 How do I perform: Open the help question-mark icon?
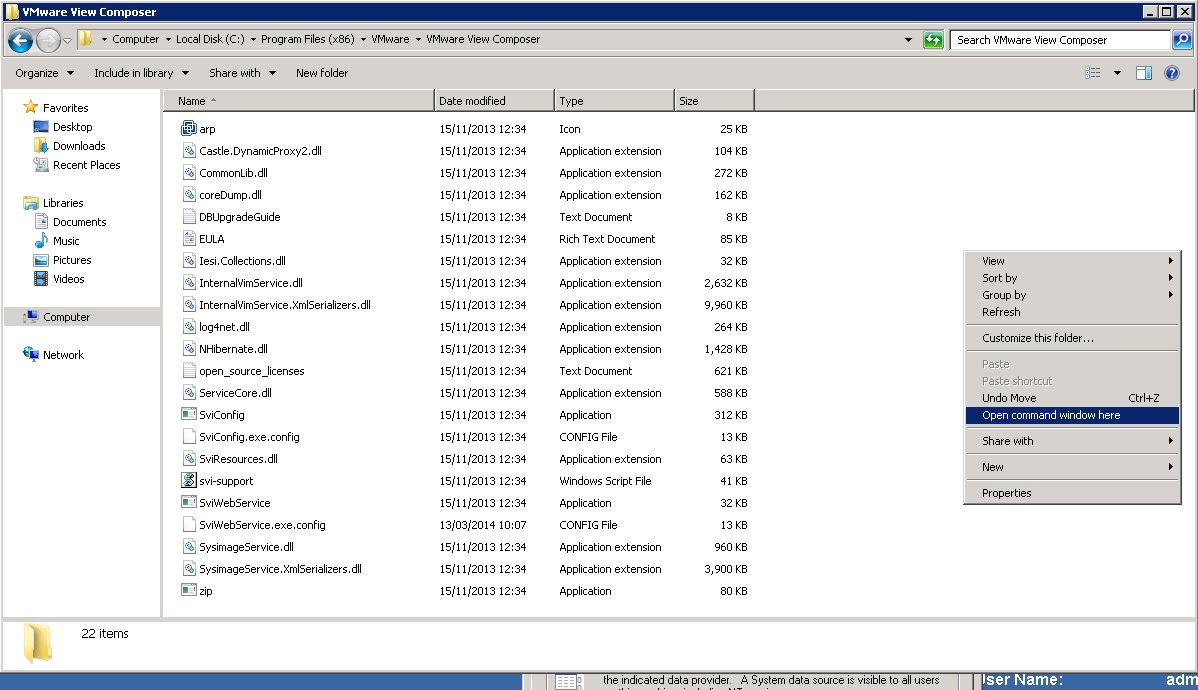pos(1171,73)
